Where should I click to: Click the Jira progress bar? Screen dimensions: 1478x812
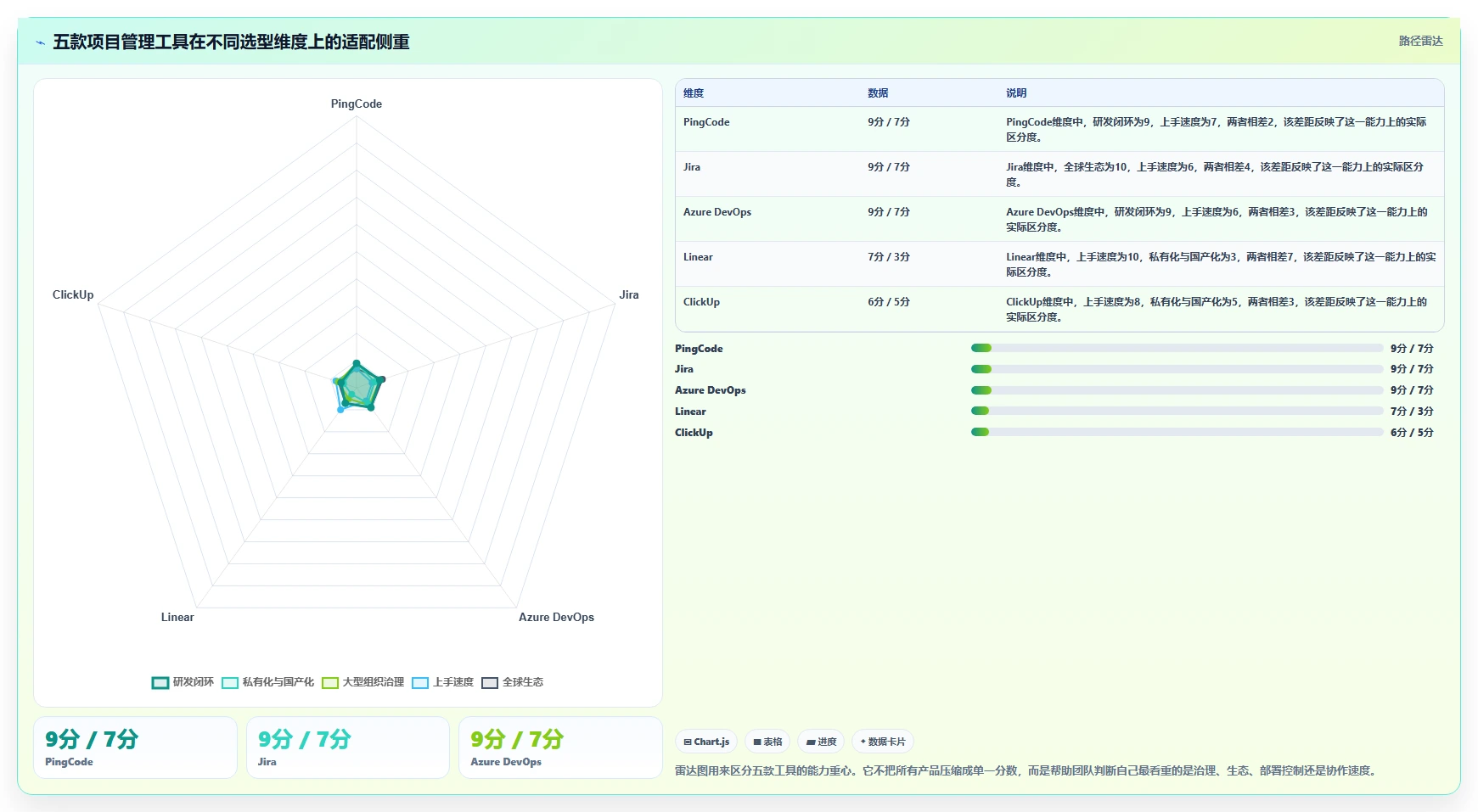coord(1177,369)
